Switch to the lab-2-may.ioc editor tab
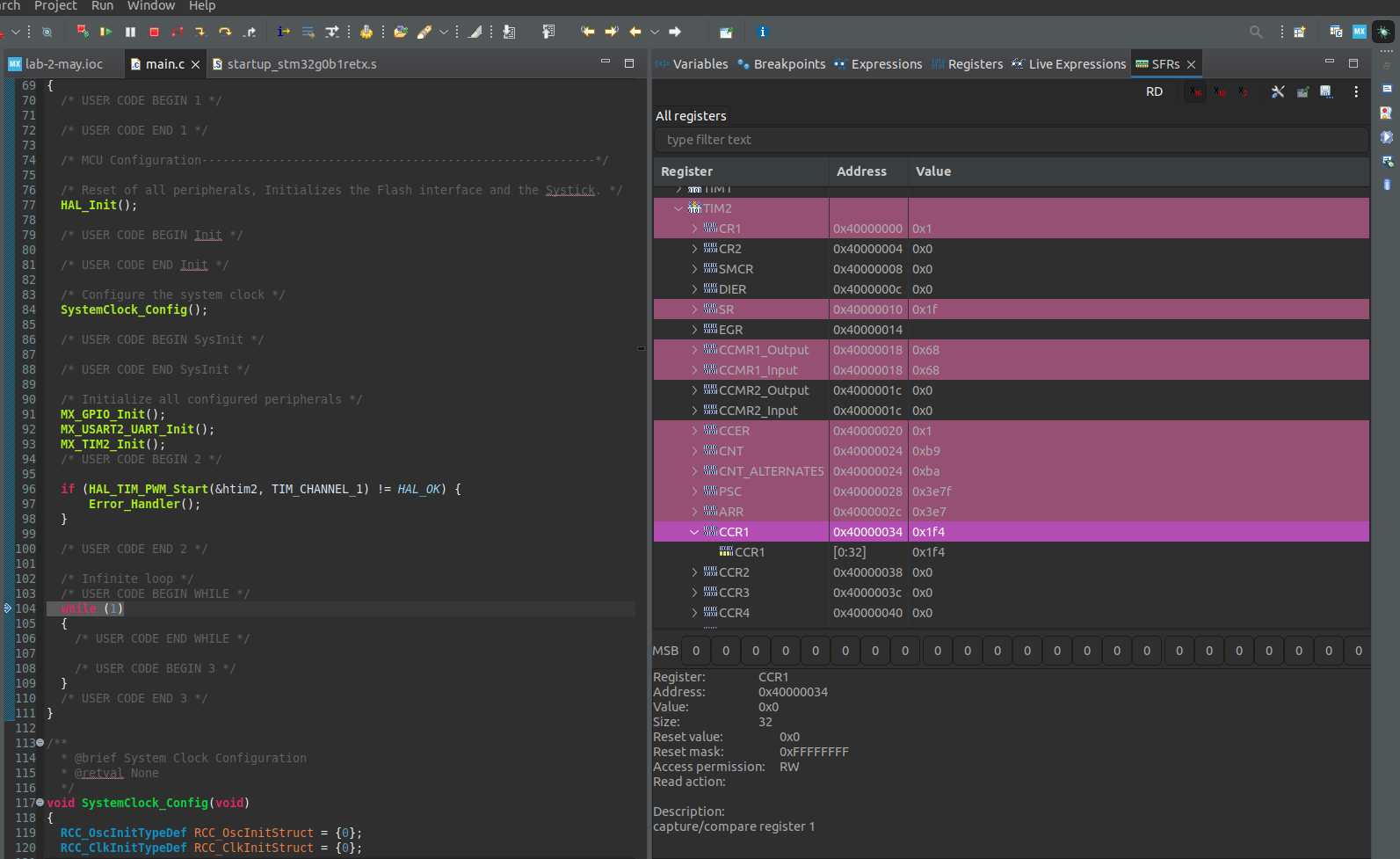 56,64
